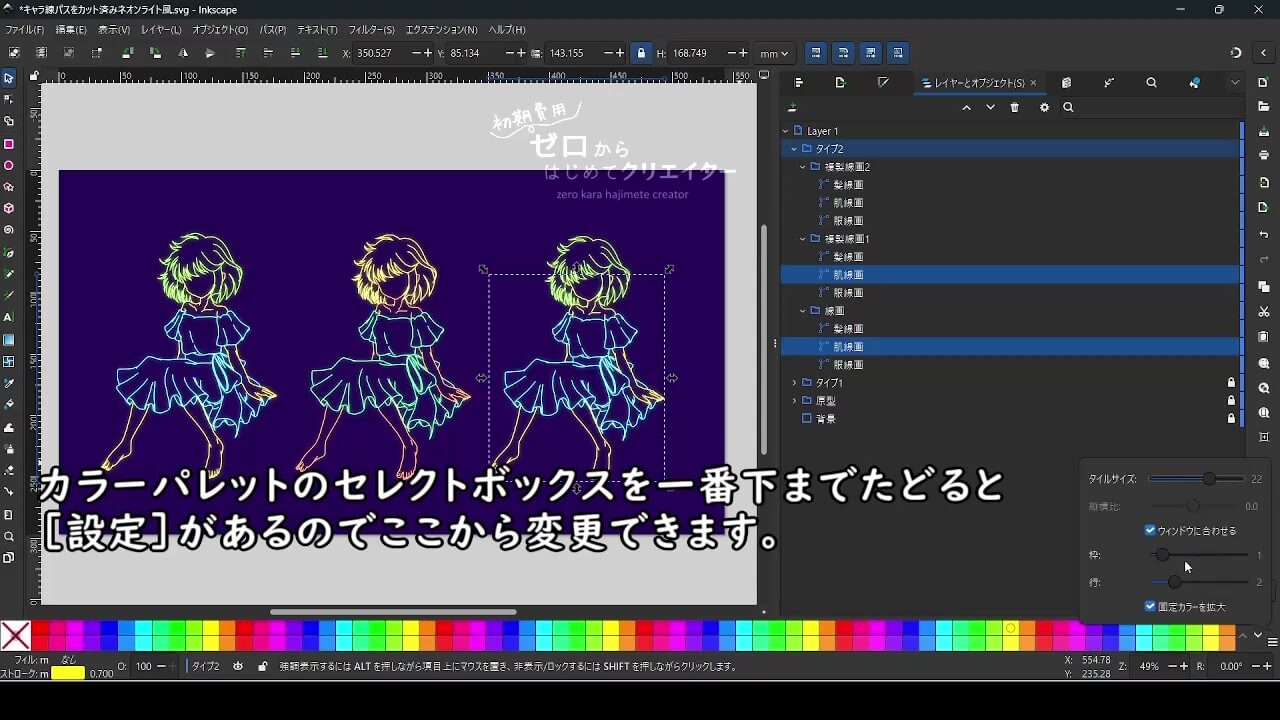Expand the 原型 layer group
The width and height of the screenshot is (1280, 720).
pos(795,401)
